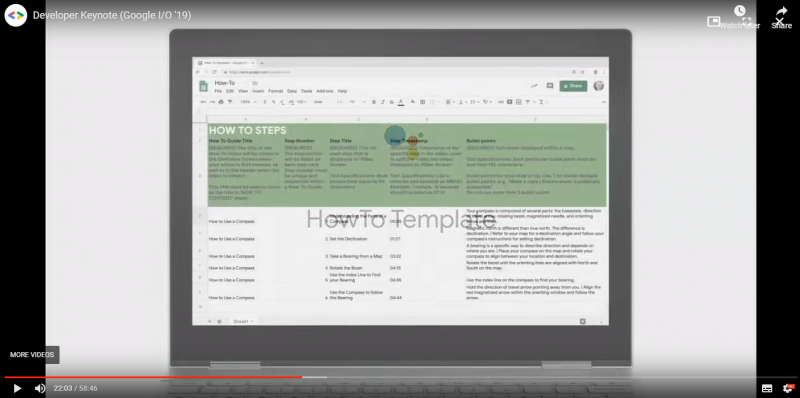Select the 03:22 timestamp cell
Screen dimensions: 800x398
395,256
